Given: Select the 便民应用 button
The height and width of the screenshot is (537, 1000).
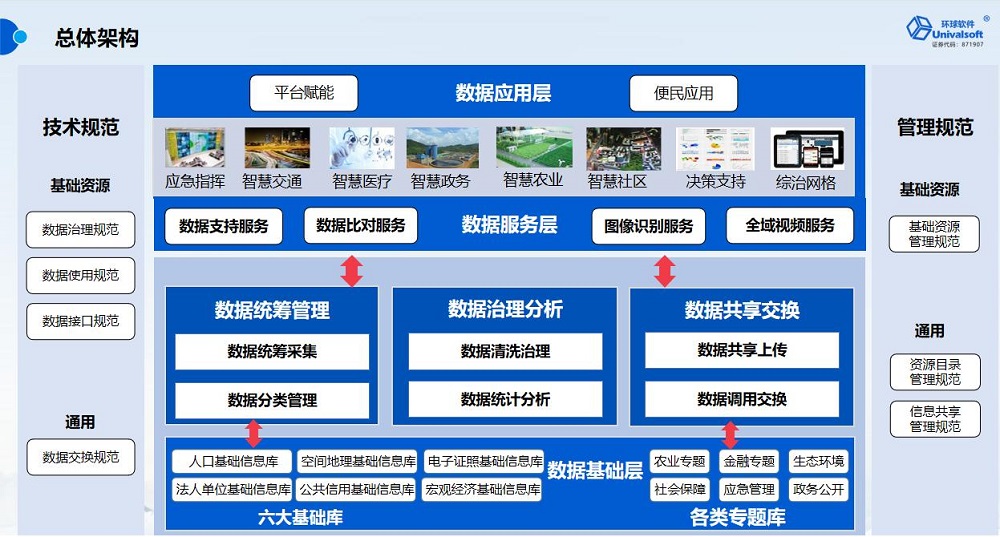Looking at the screenshot, I should point(684,94).
